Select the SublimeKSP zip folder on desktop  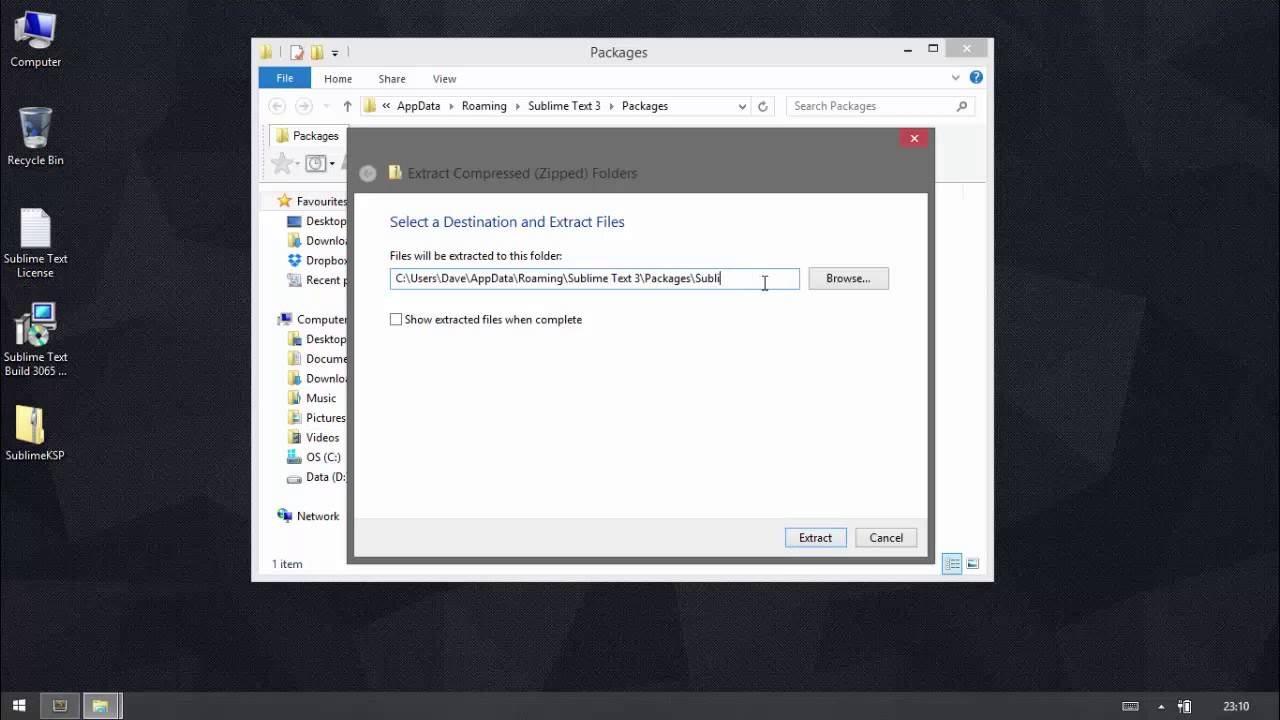click(x=35, y=433)
